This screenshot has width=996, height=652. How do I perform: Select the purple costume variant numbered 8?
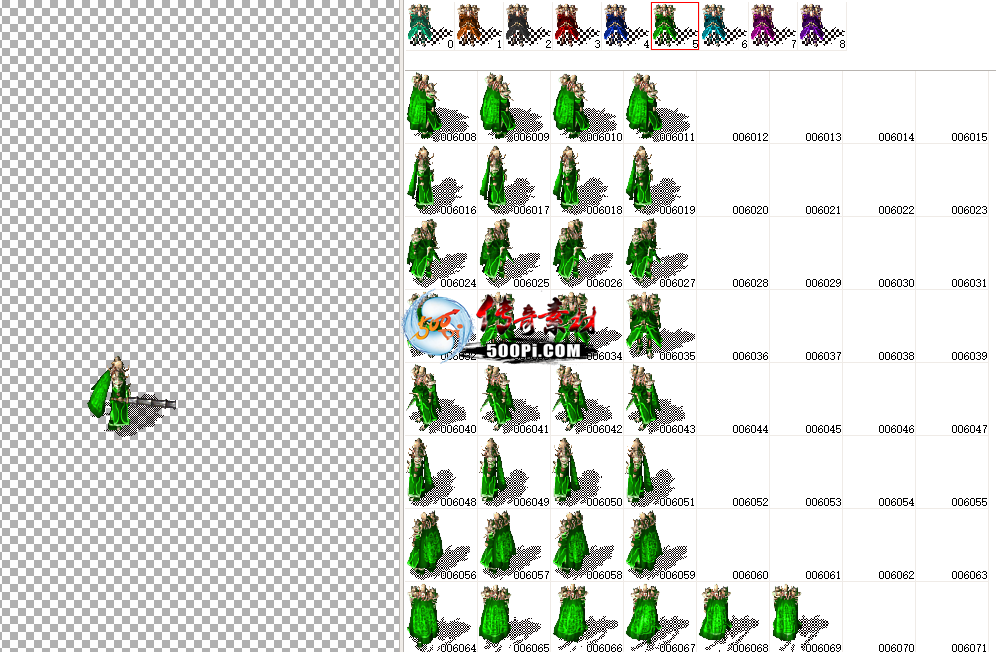(822, 26)
